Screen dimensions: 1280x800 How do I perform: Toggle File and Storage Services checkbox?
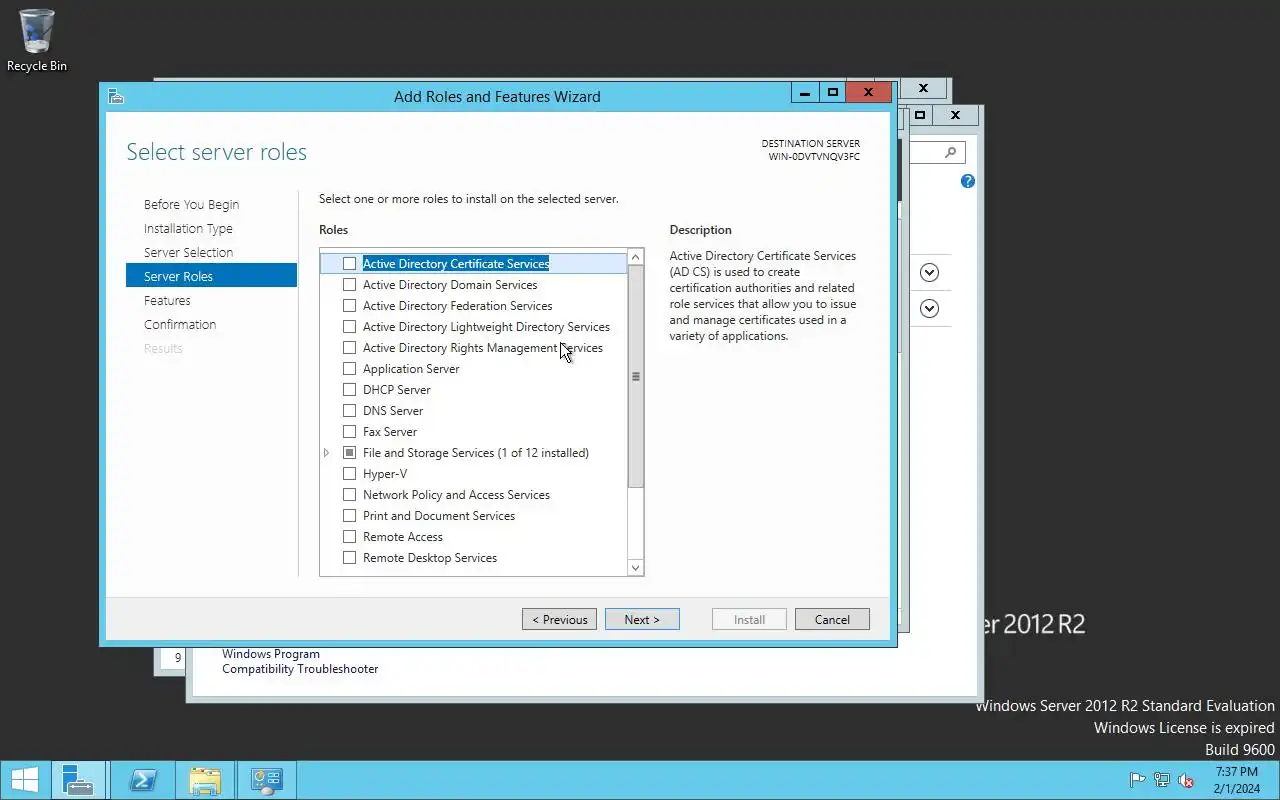click(349, 453)
